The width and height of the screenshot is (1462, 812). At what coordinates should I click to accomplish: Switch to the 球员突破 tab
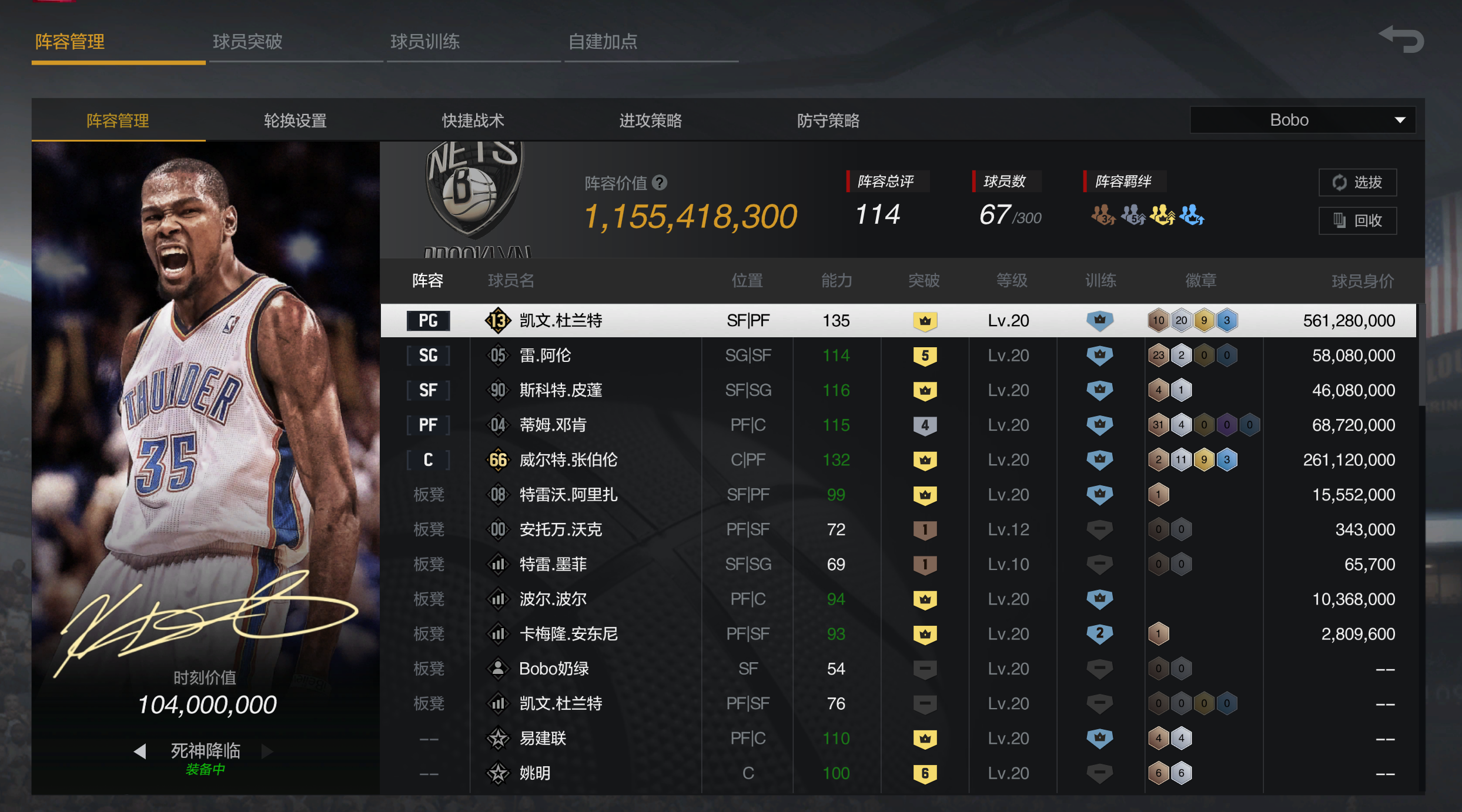point(247,42)
